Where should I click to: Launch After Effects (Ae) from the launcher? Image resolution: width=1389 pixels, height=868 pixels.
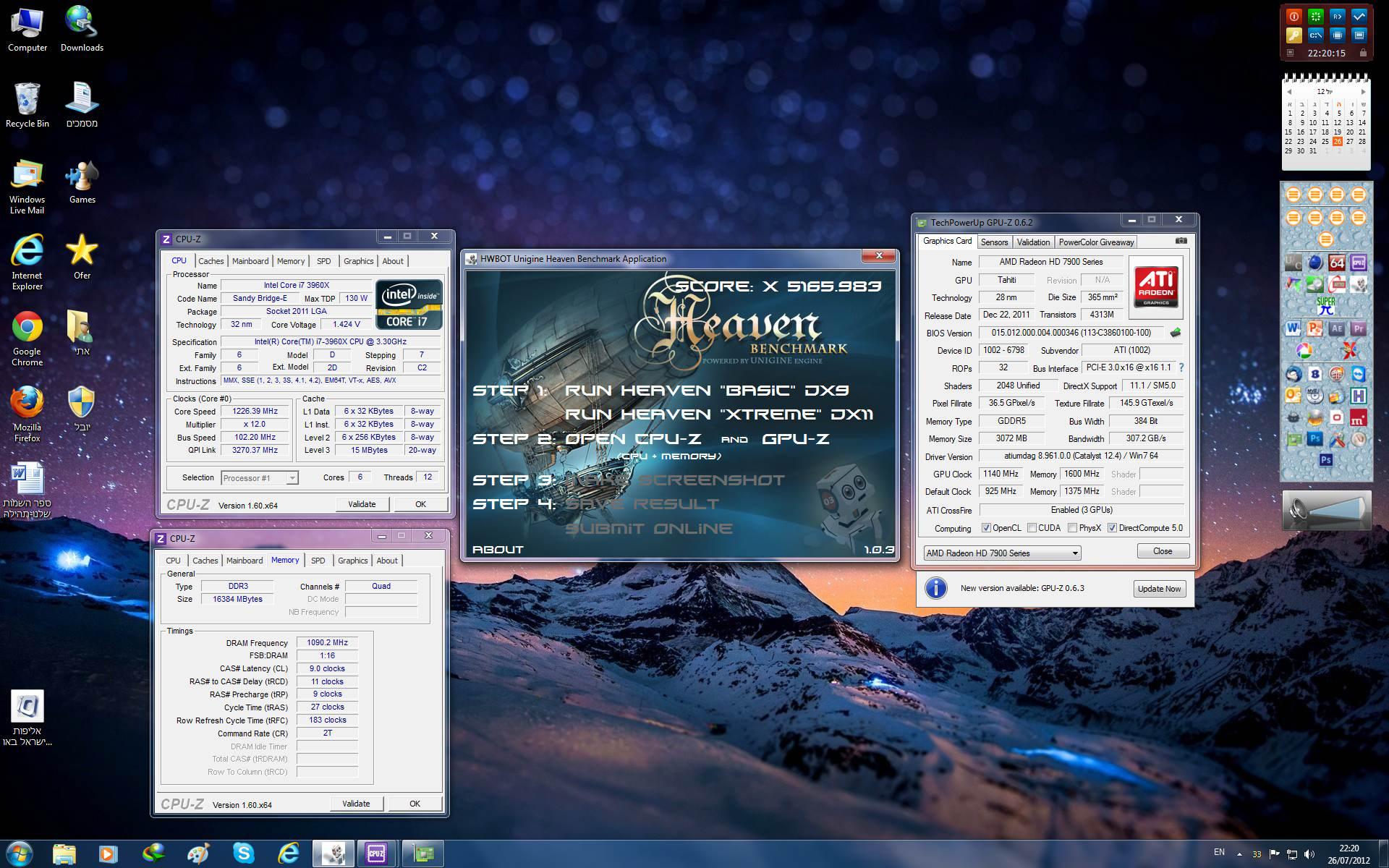[1337, 328]
